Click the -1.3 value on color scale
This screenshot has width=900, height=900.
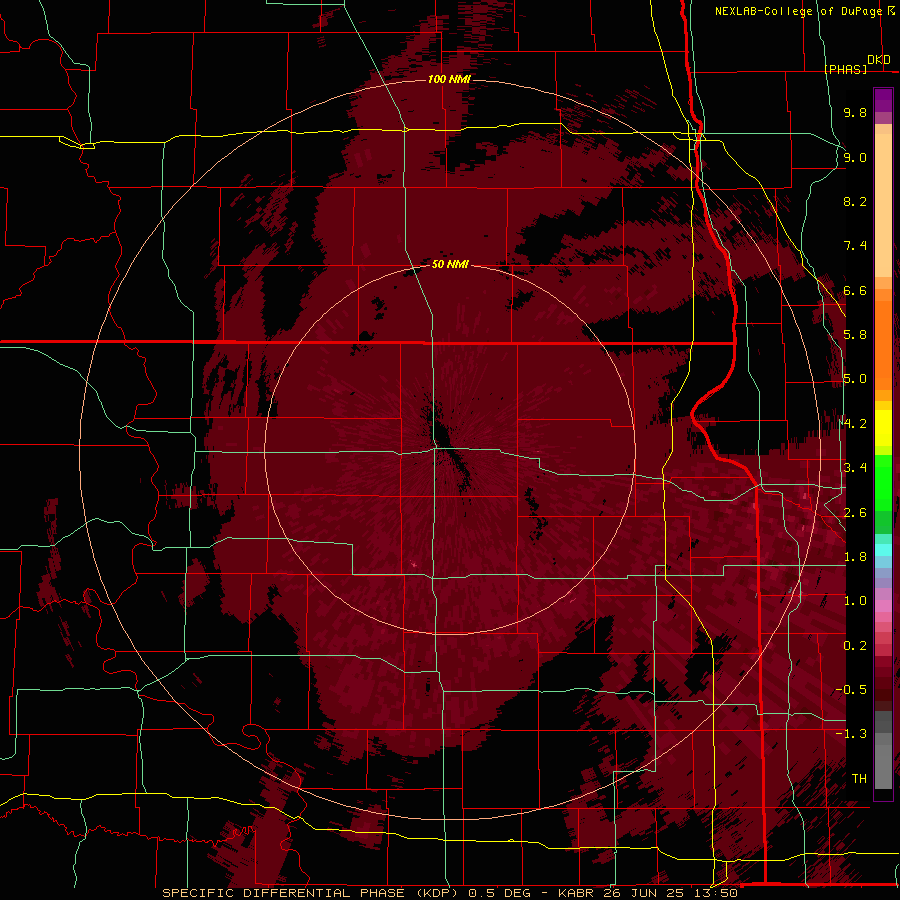point(851,734)
